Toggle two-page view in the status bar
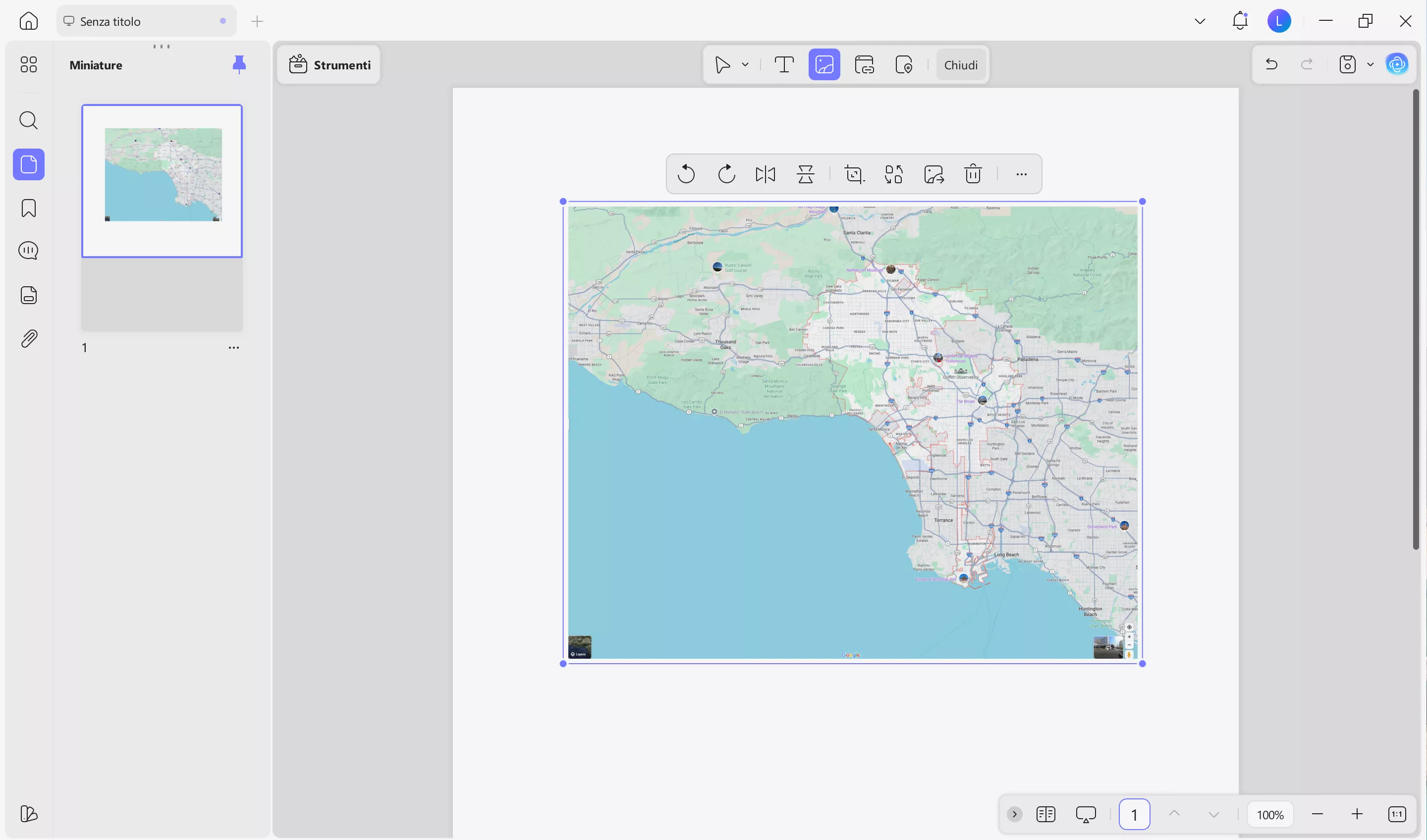 [1046, 814]
